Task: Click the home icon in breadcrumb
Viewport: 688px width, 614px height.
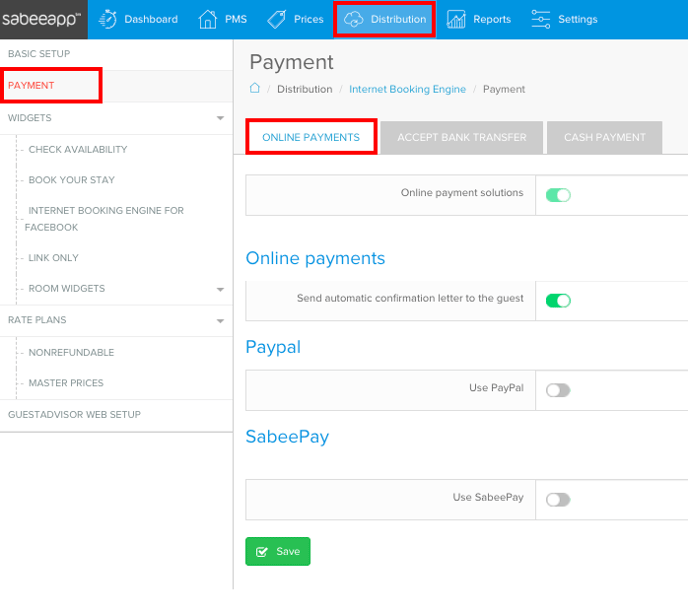Action: pos(255,89)
